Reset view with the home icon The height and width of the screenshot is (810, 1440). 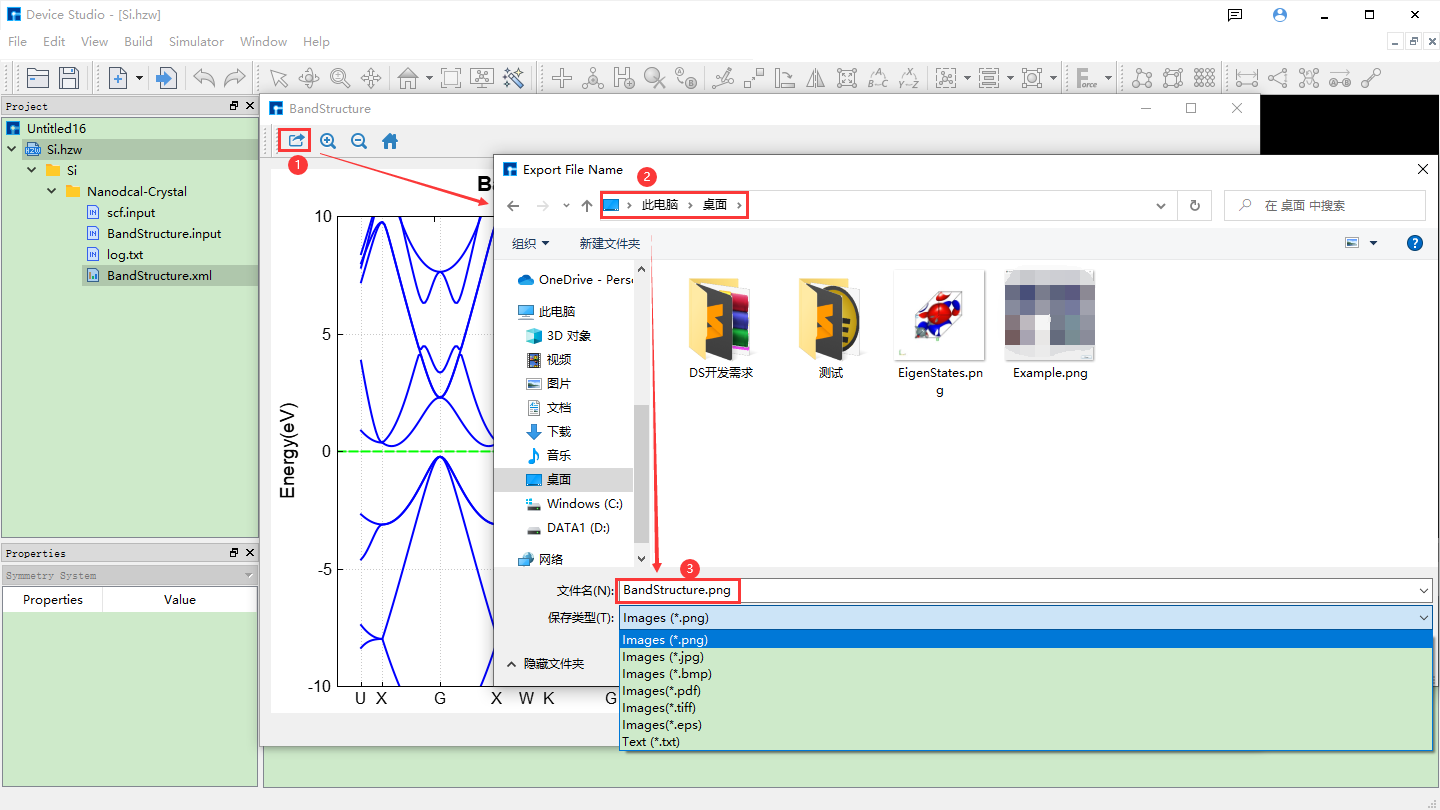(390, 142)
